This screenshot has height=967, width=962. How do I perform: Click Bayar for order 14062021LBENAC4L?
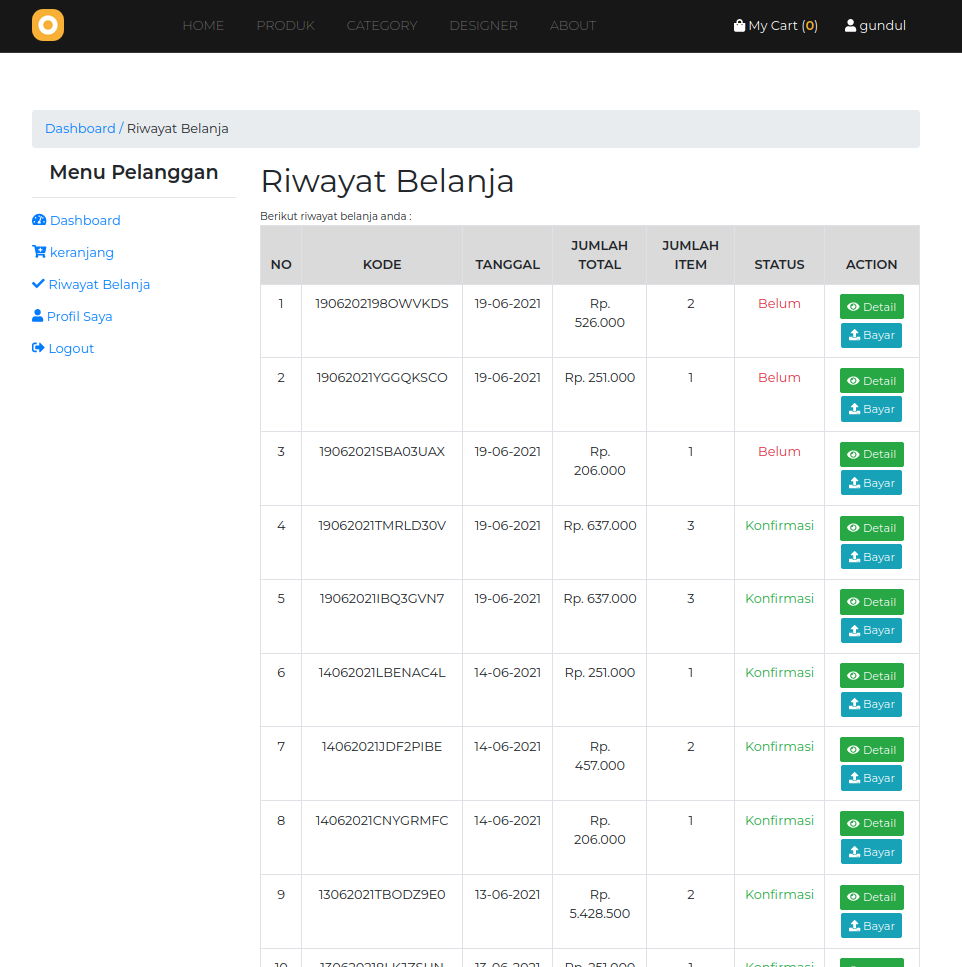click(x=871, y=704)
